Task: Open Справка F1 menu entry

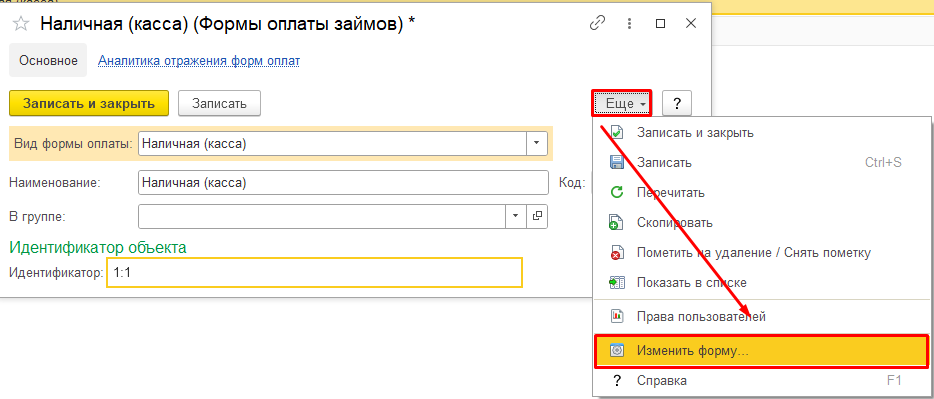Action: (x=762, y=381)
